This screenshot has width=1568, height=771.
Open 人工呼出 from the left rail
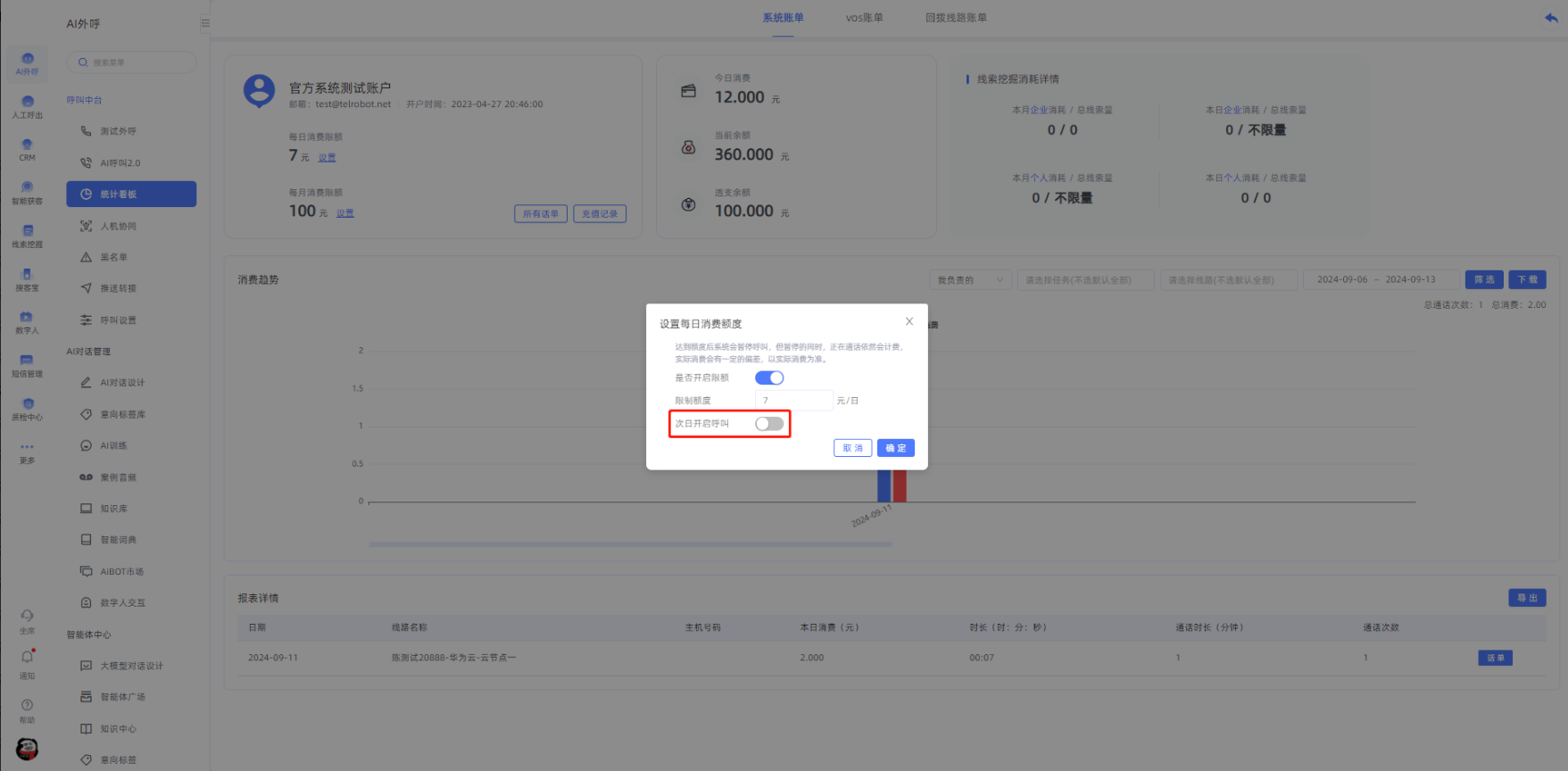point(27,106)
